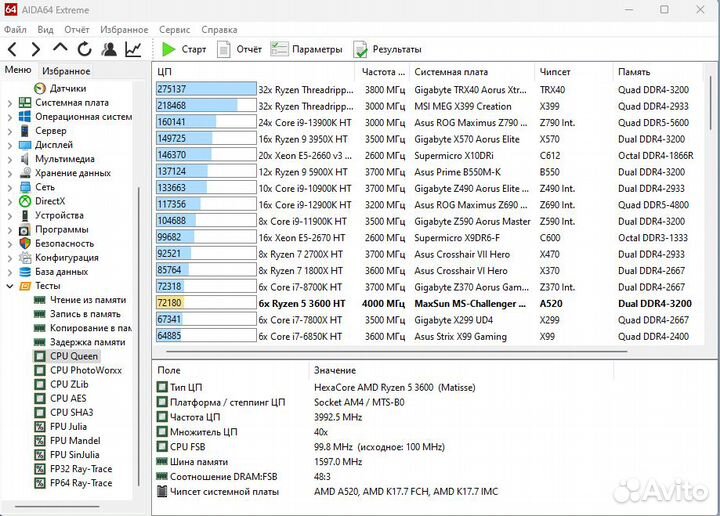Select the 6x Ryzen 5 3600 HT row

coord(300,303)
